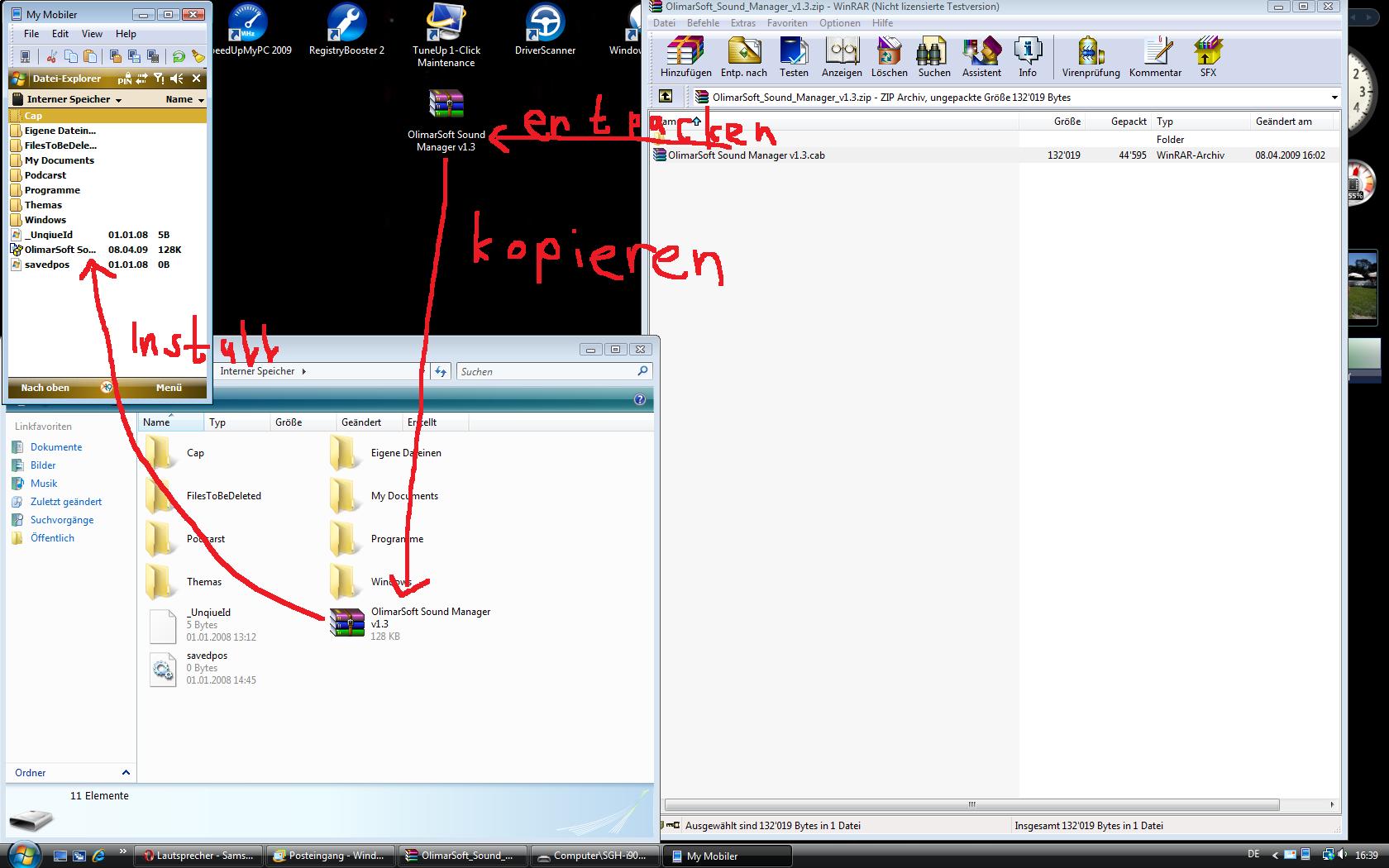Open Help menu in My Mobiler
This screenshot has height=868, width=1389.
tap(126, 34)
